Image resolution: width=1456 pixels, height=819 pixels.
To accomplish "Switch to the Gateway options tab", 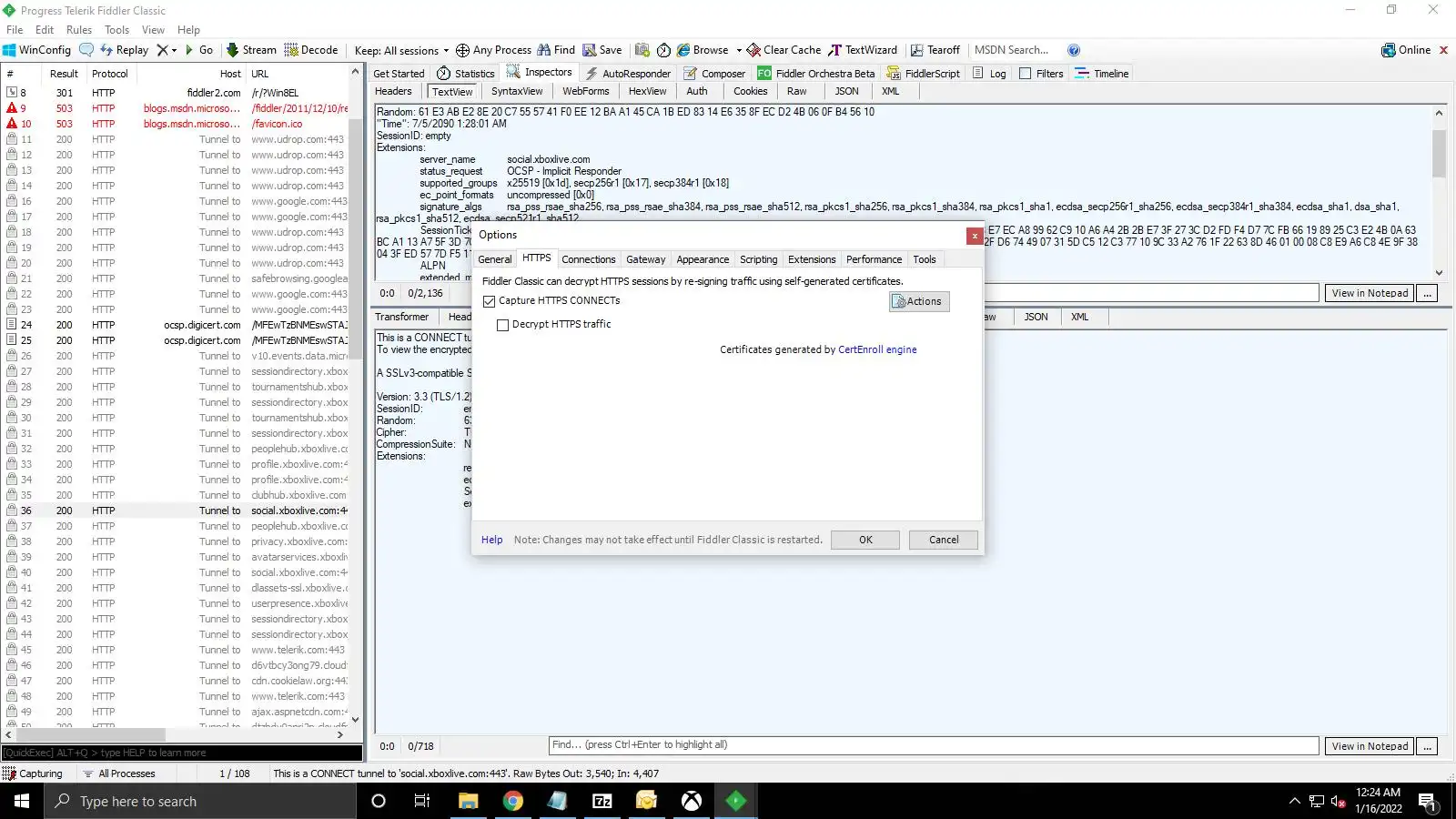I will click(x=646, y=259).
